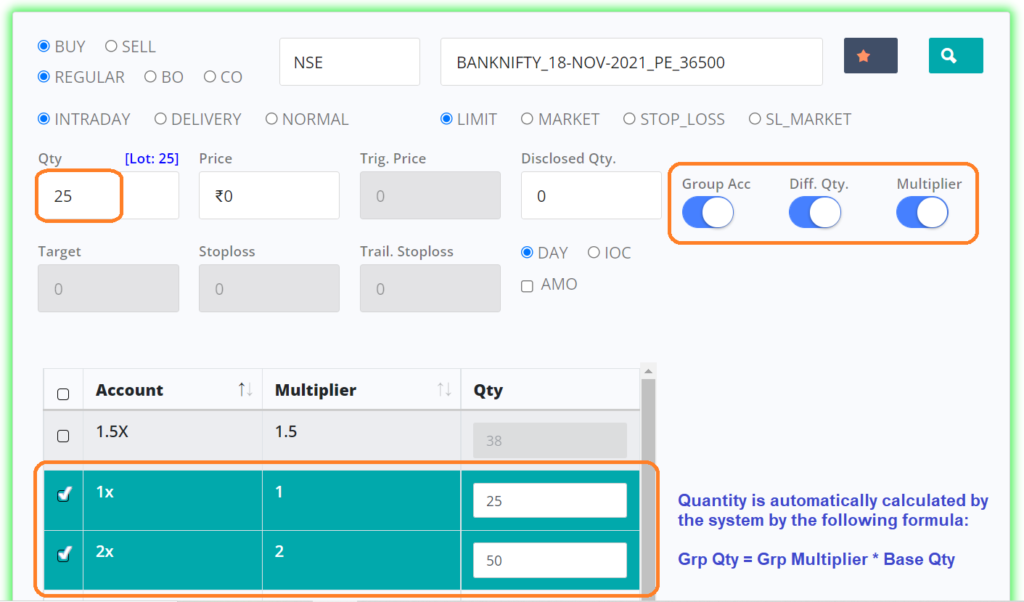The height and width of the screenshot is (602, 1024).
Task: Uncheck the 2x account row checkbox
Action: (64, 554)
